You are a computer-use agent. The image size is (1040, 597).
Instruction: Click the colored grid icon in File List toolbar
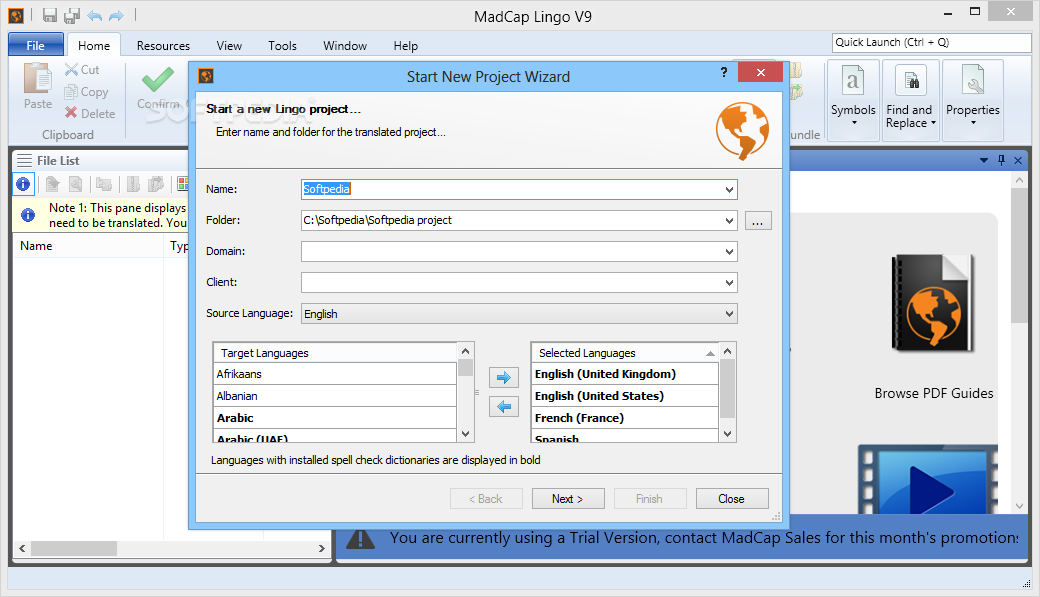(183, 184)
